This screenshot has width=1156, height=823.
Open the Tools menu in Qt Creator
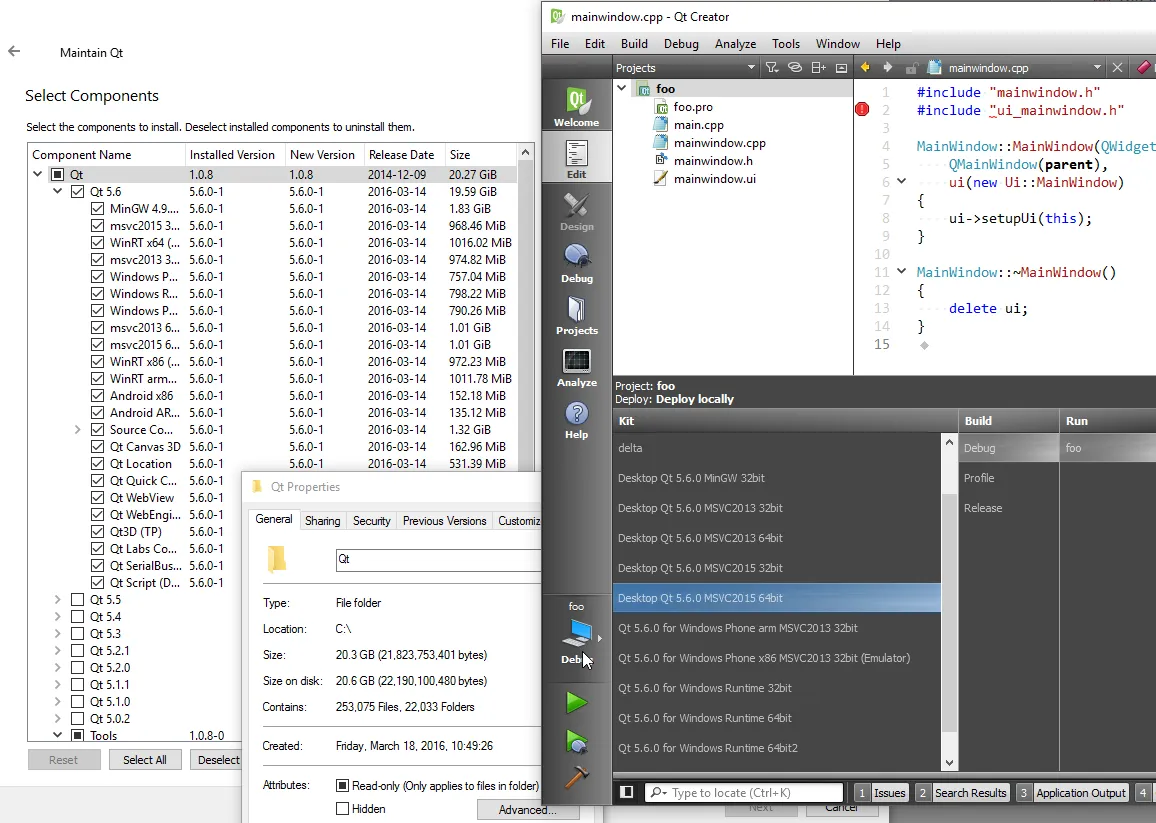click(x=786, y=44)
